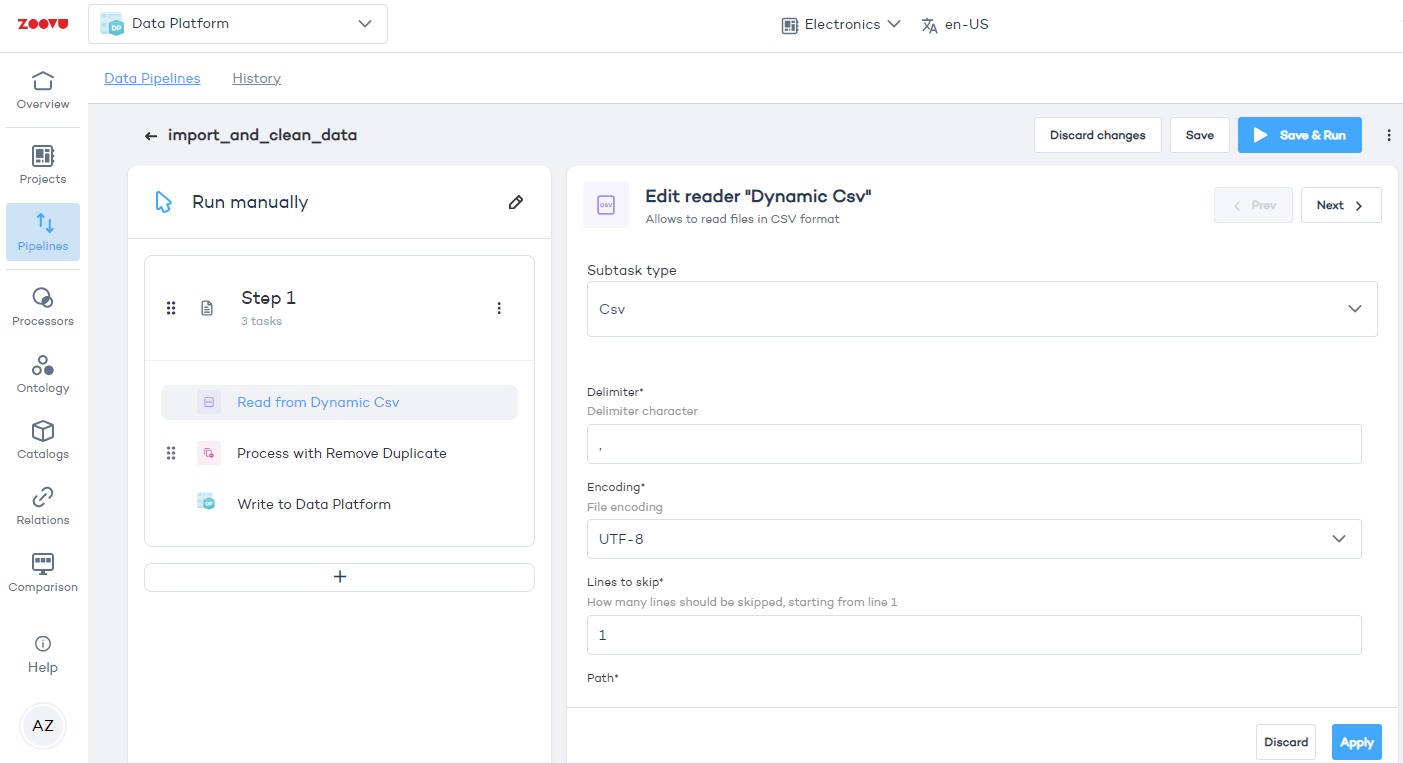Edit the Run manually trigger with pencil icon
1403x763 pixels.
click(x=516, y=202)
